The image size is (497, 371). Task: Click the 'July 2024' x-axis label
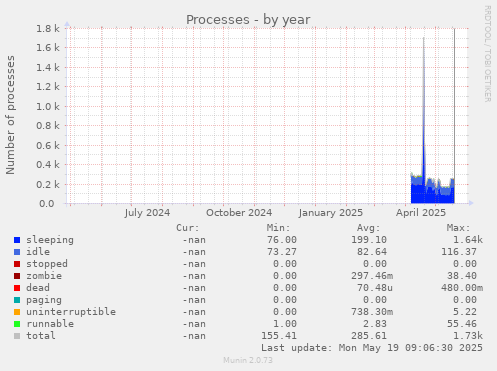click(x=147, y=213)
